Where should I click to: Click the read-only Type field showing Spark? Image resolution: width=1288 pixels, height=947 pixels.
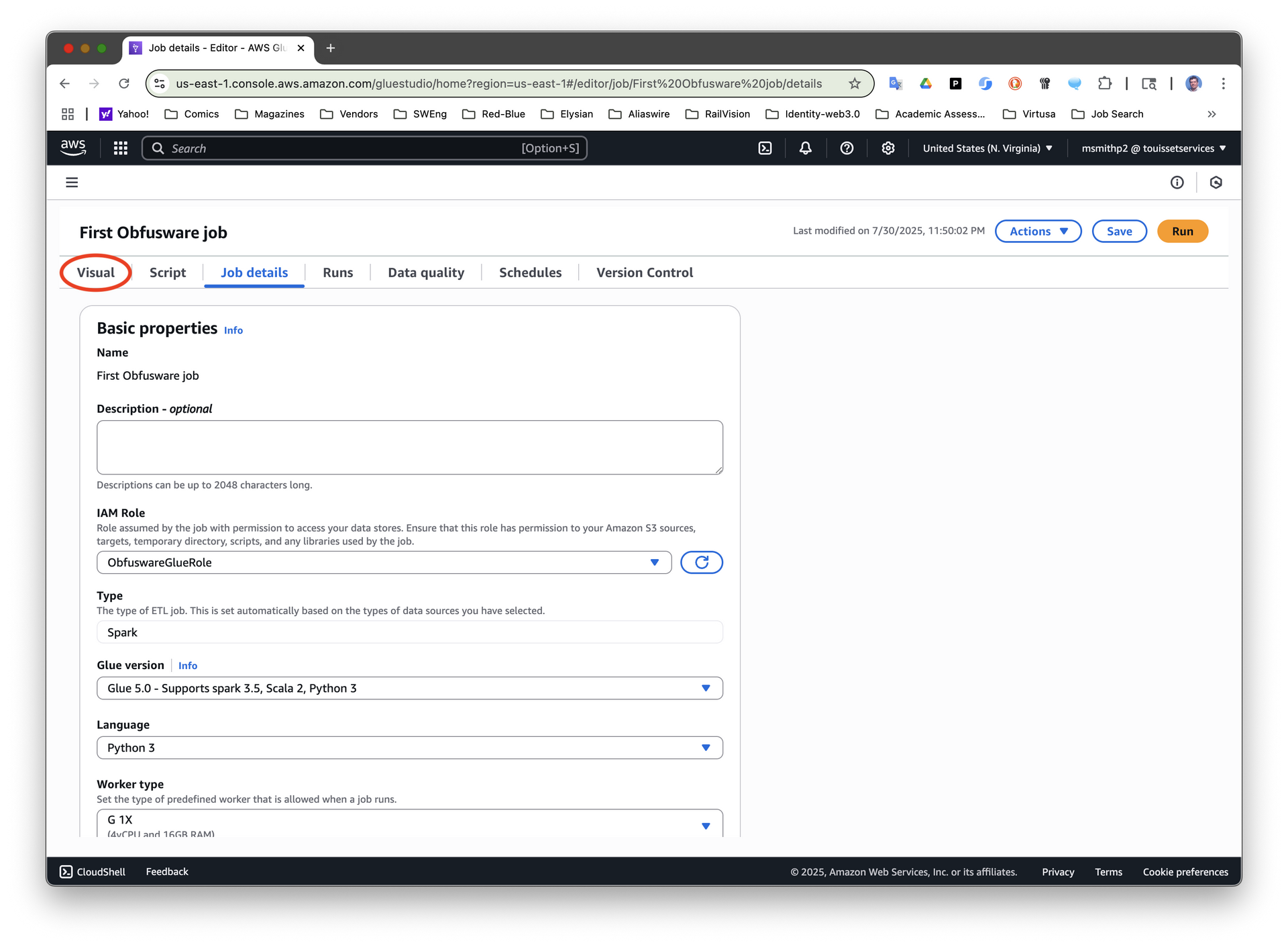tap(409, 632)
